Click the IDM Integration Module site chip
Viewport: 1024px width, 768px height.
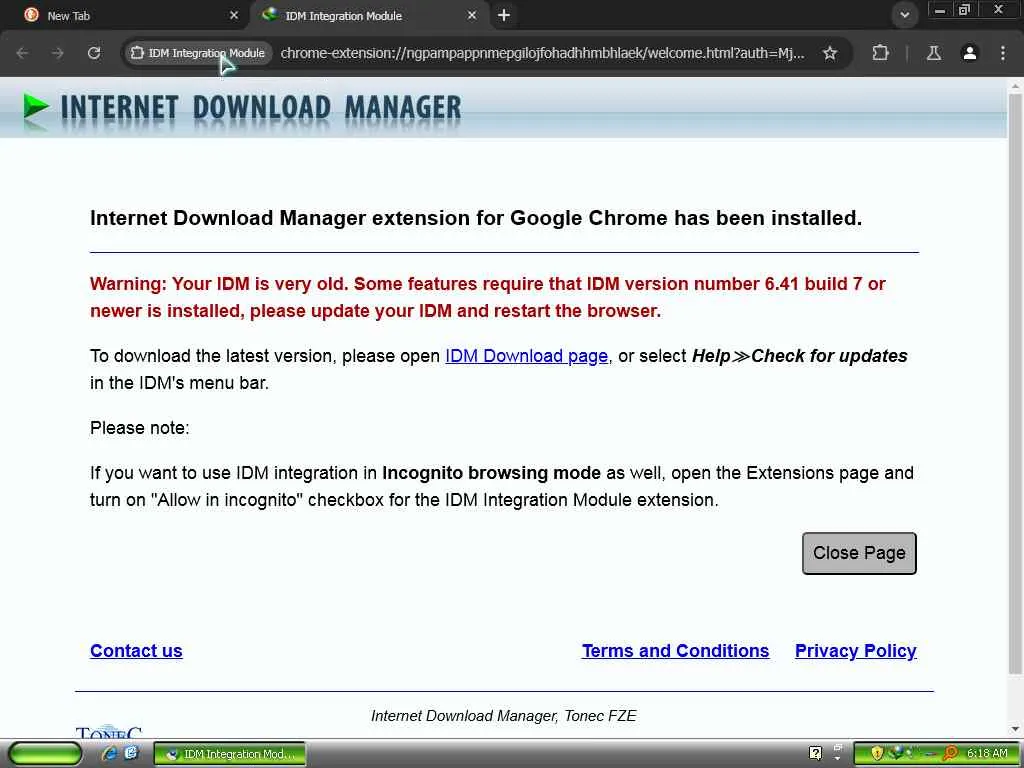[199, 53]
